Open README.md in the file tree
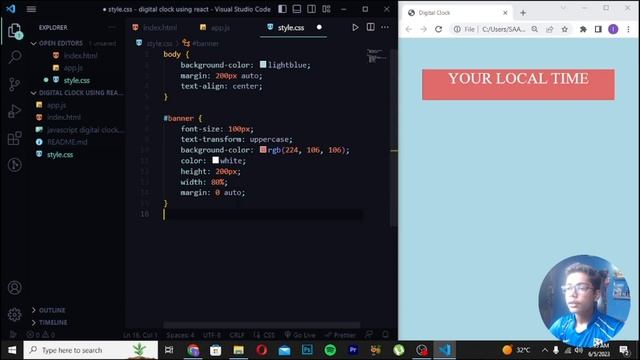This screenshot has height=360, width=640. [67, 142]
